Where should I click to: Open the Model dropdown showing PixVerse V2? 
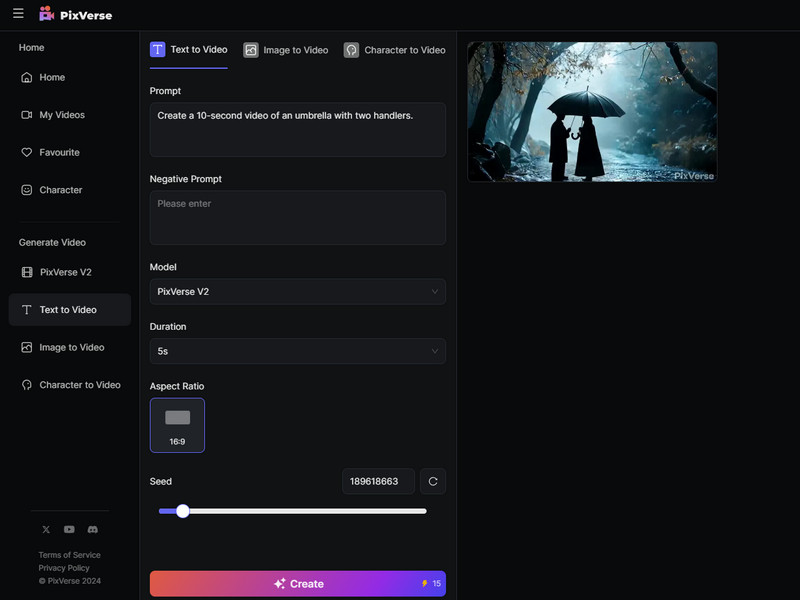pyautogui.click(x=297, y=291)
